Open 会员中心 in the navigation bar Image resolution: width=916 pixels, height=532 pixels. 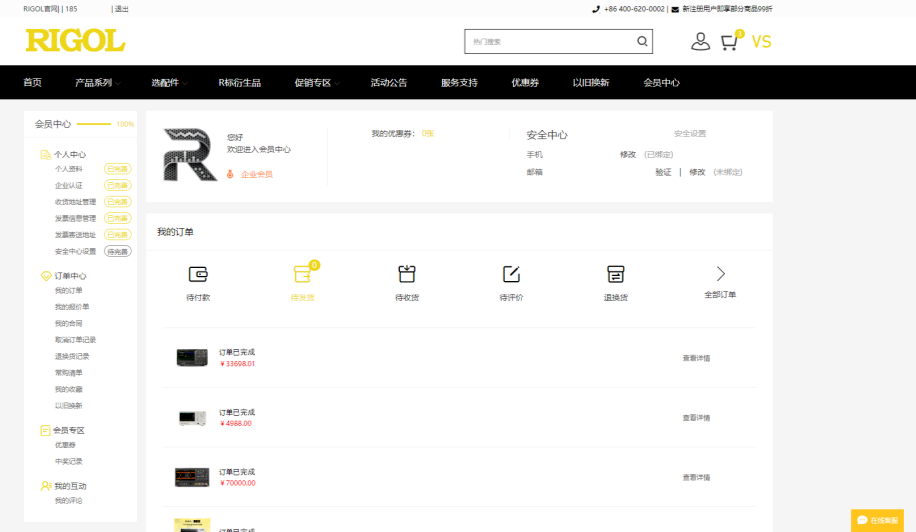point(661,83)
